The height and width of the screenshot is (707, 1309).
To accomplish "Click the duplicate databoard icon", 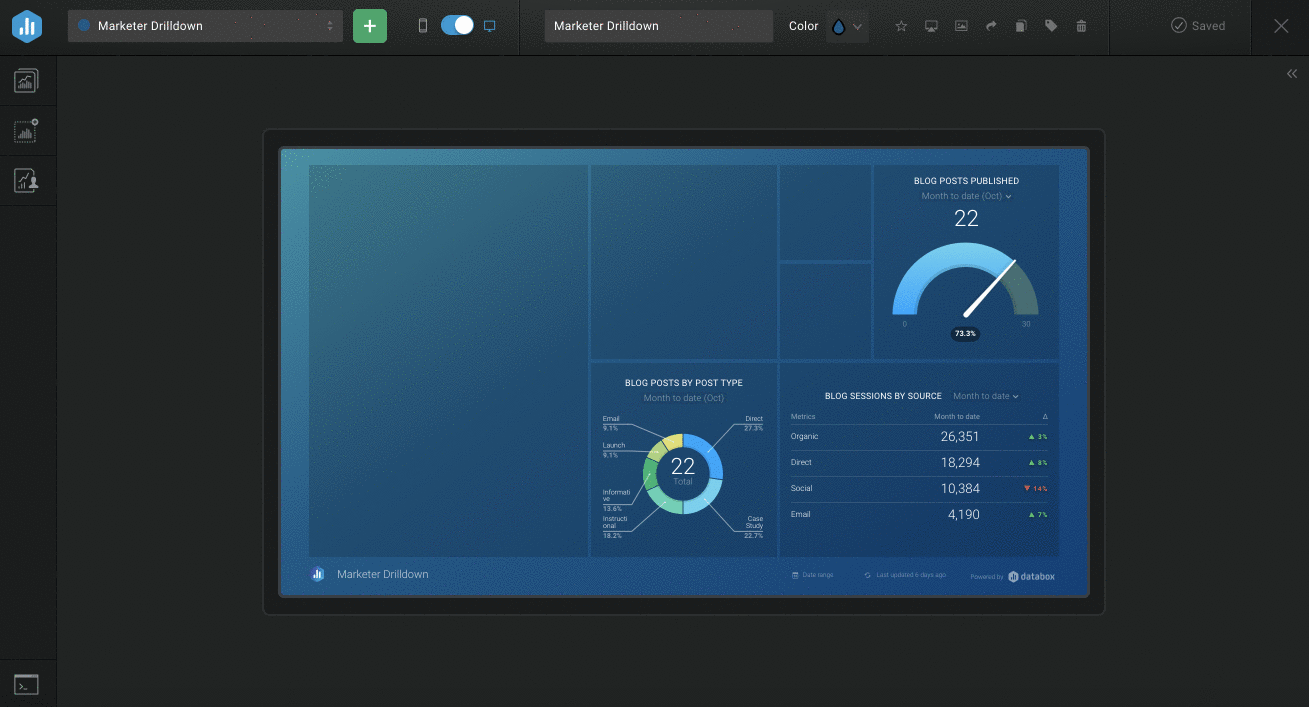I will point(1021,26).
